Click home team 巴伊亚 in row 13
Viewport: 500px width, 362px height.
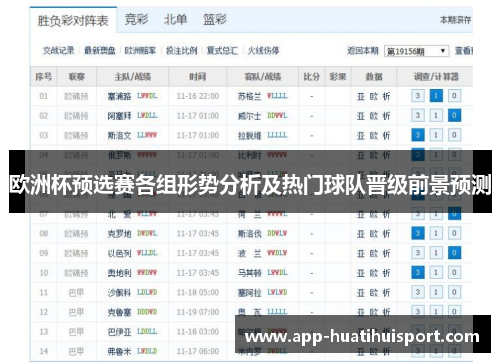(x=119, y=332)
